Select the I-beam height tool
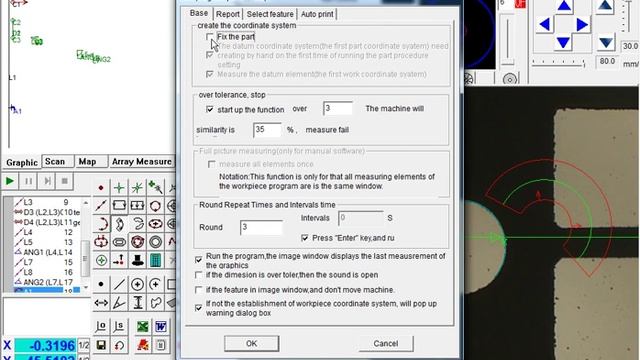The height and width of the screenshot is (360, 640). pyautogui.click(x=138, y=302)
